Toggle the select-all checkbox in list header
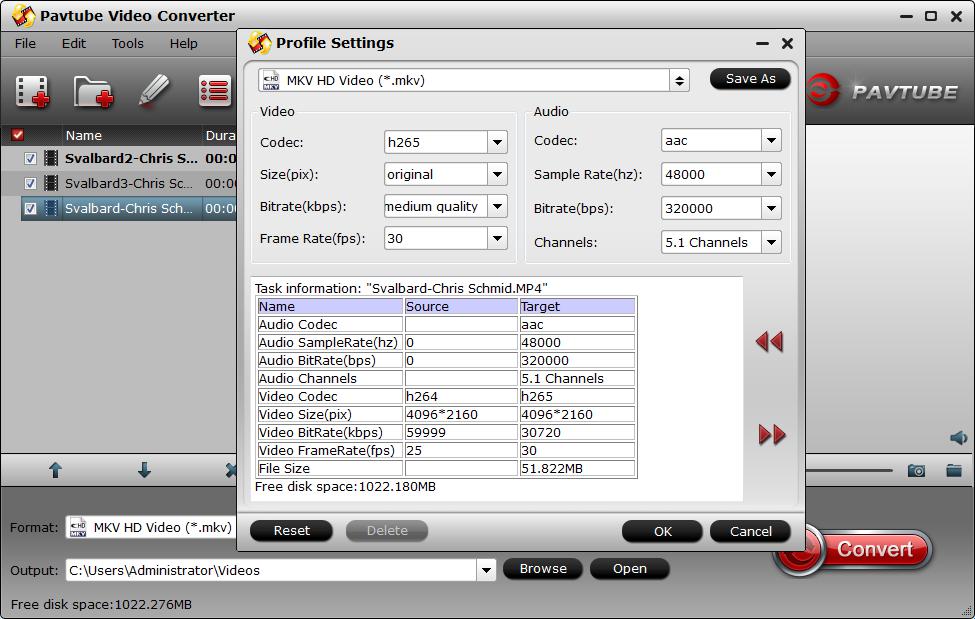The width and height of the screenshot is (975, 619). (17, 134)
